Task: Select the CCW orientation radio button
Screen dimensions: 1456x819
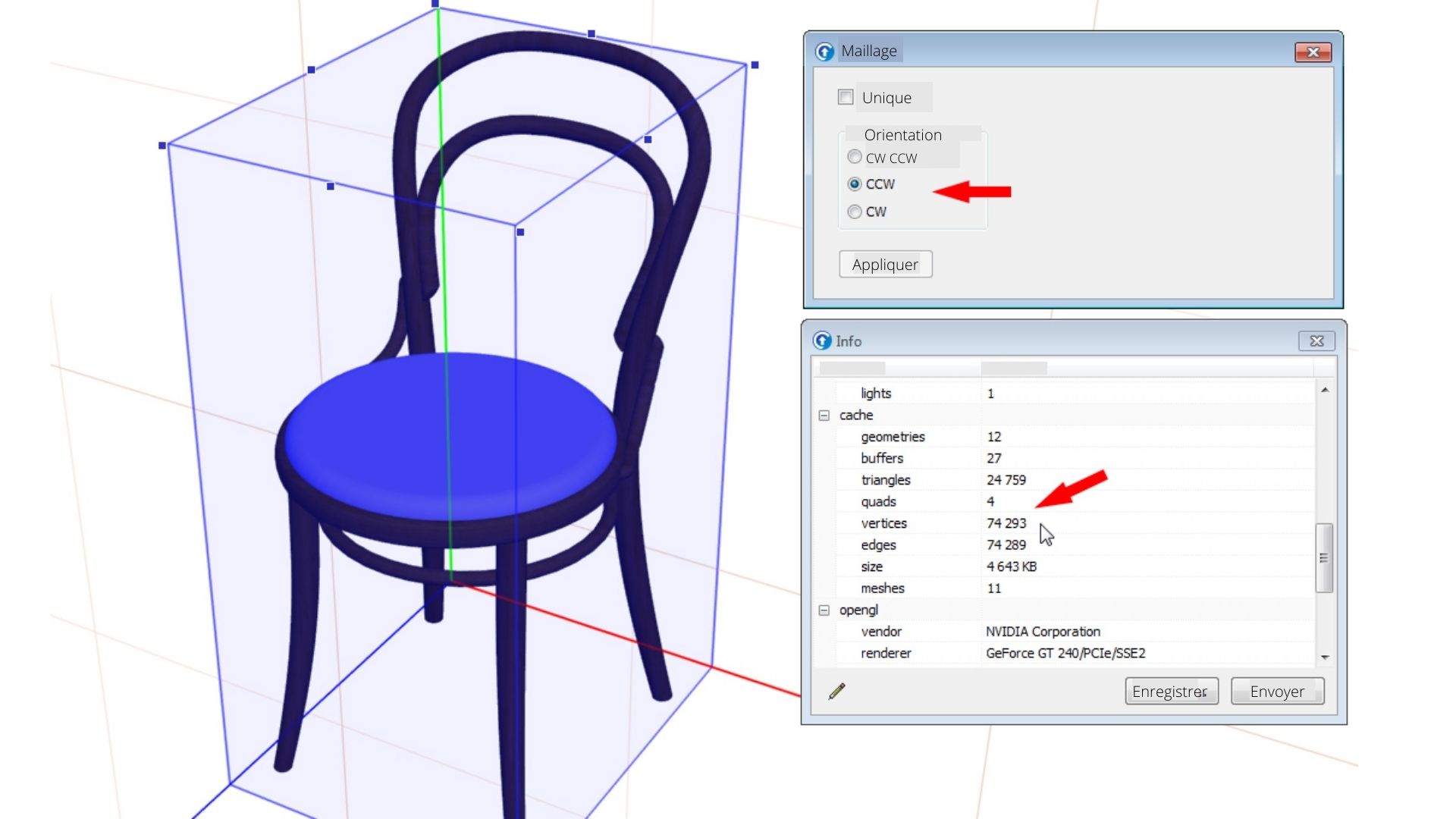Action: point(855,184)
